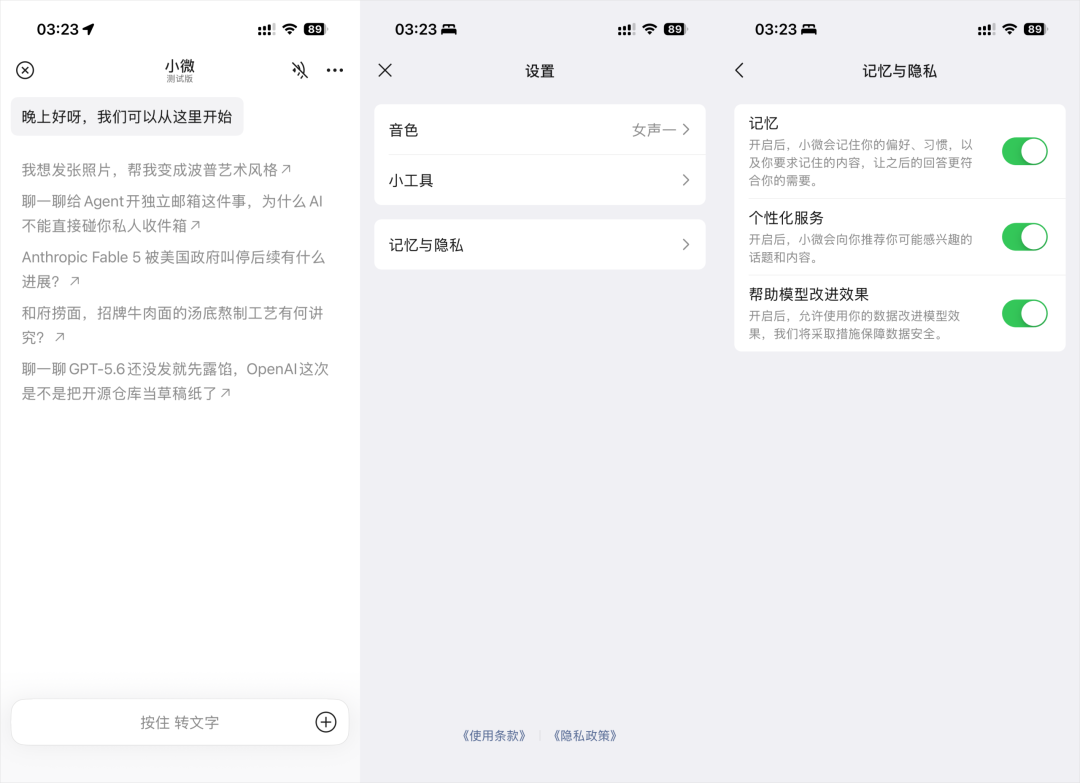Expand the 小工具 row chevron
1080x783 pixels.
tap(686, 180)
